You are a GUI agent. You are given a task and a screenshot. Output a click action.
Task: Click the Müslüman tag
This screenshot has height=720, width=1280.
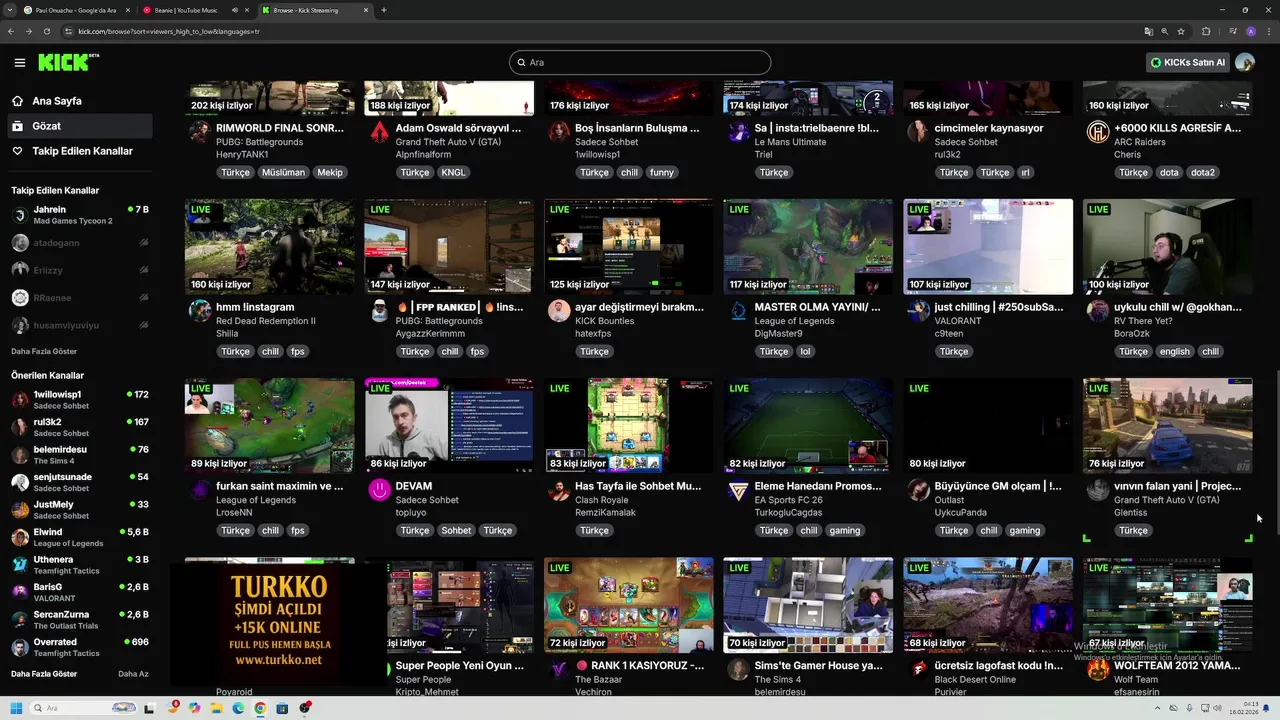click(x=283, y=172)
